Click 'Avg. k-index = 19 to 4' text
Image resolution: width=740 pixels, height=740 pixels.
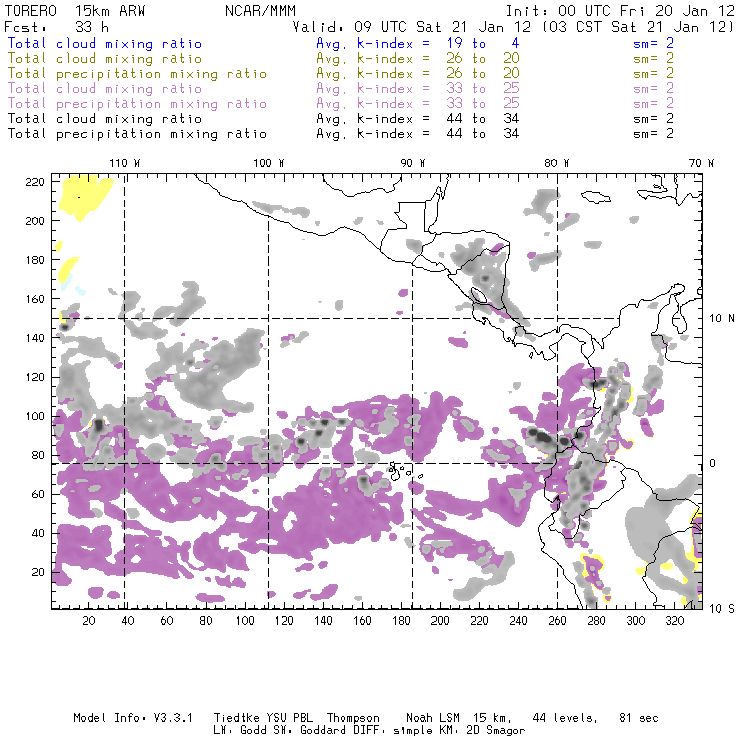tap(418, 44)
